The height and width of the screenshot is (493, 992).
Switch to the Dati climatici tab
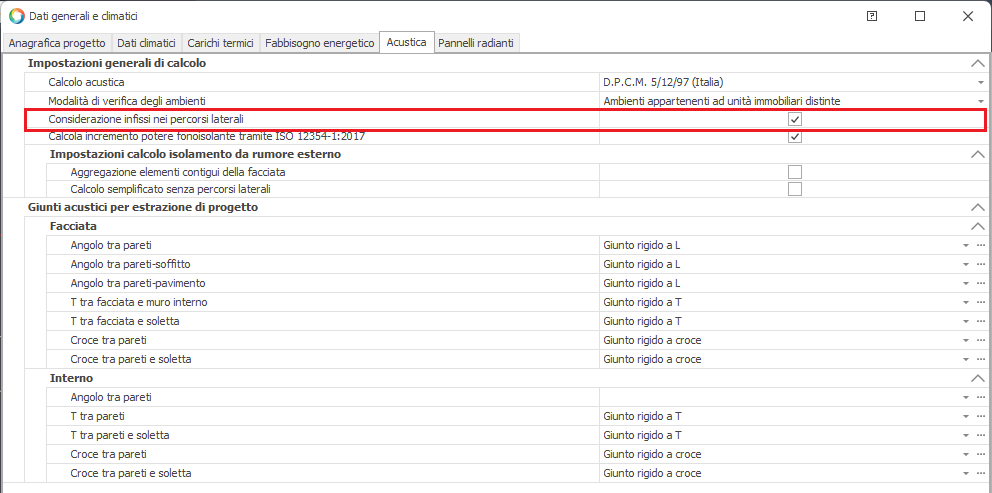pyautogui.click(x=146, y=43)
